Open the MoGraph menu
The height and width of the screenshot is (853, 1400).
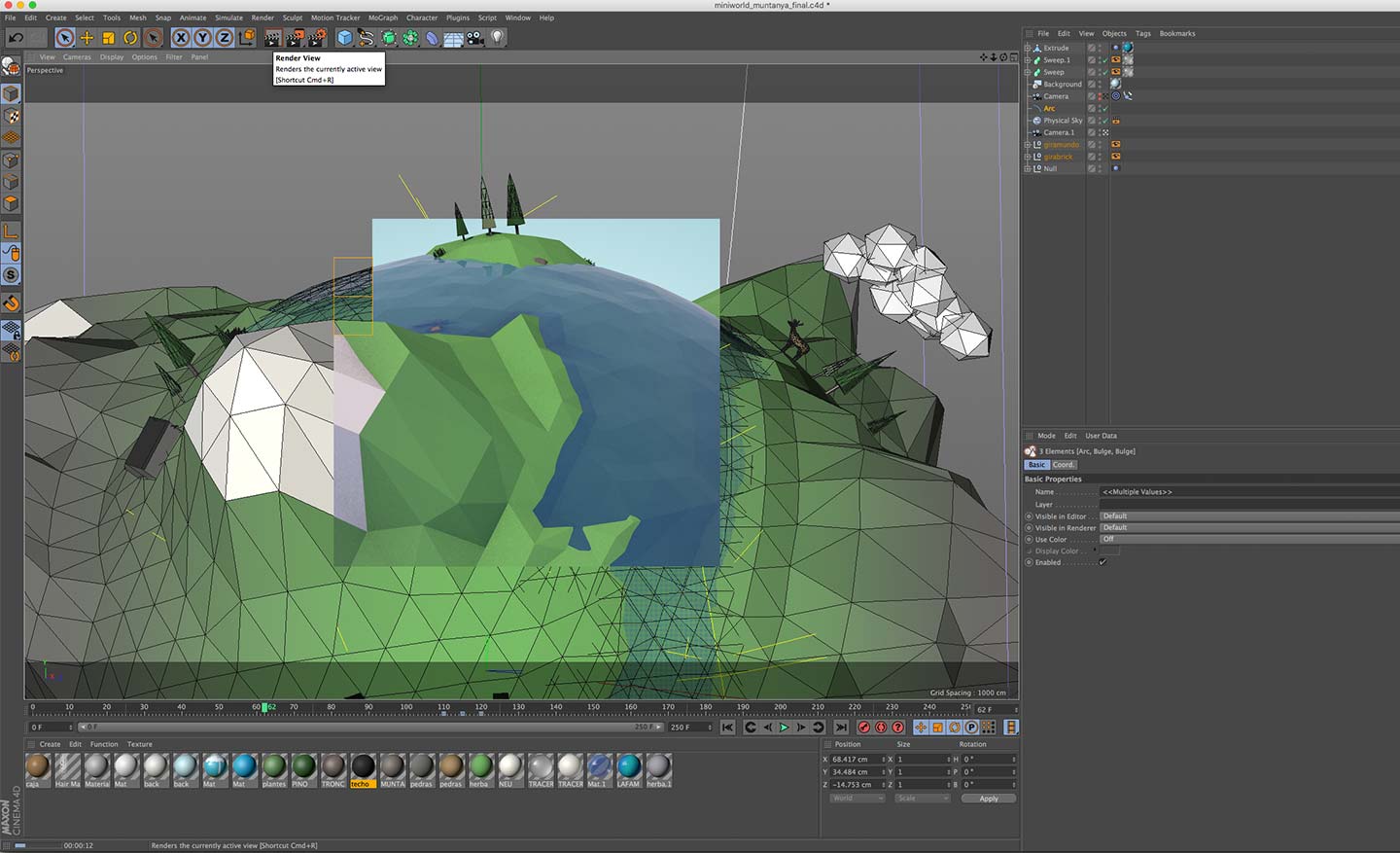pyautogui.click(x=383, y=18)
